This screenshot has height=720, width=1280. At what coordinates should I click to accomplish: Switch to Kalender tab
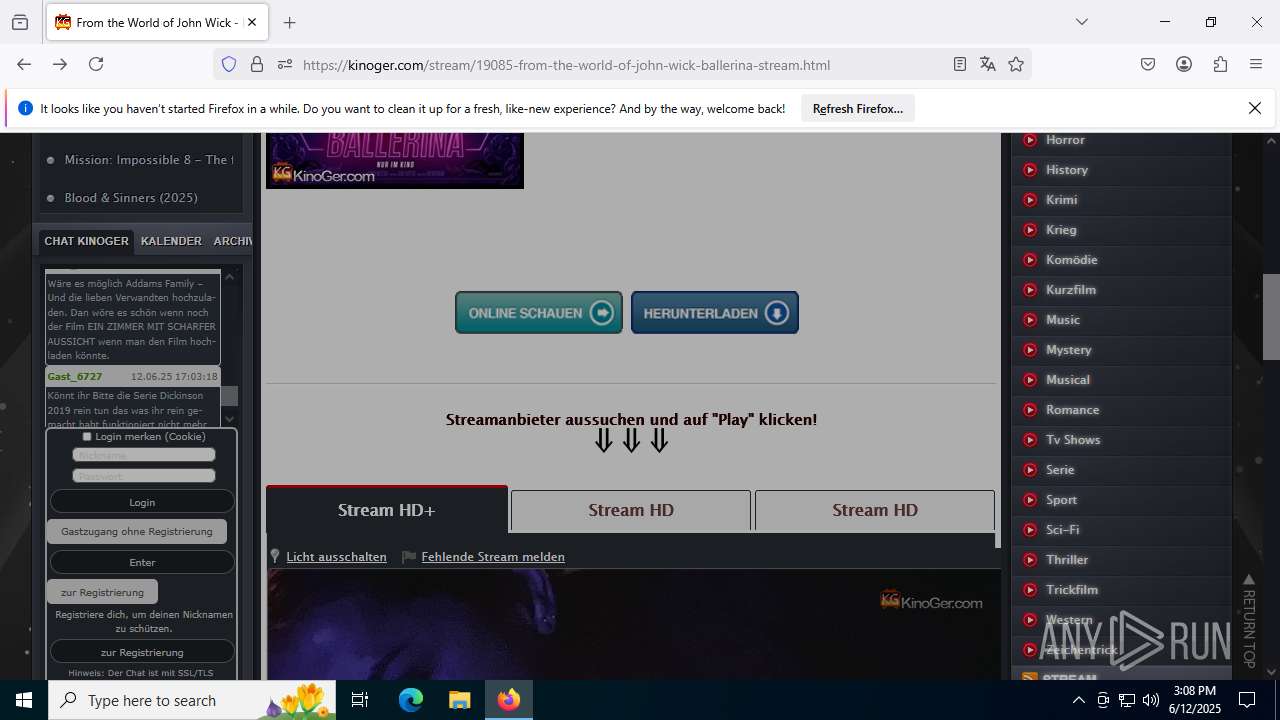pos(171,241)
